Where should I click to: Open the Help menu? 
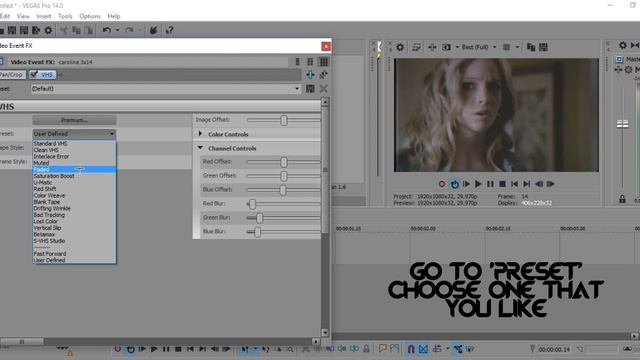114,16
